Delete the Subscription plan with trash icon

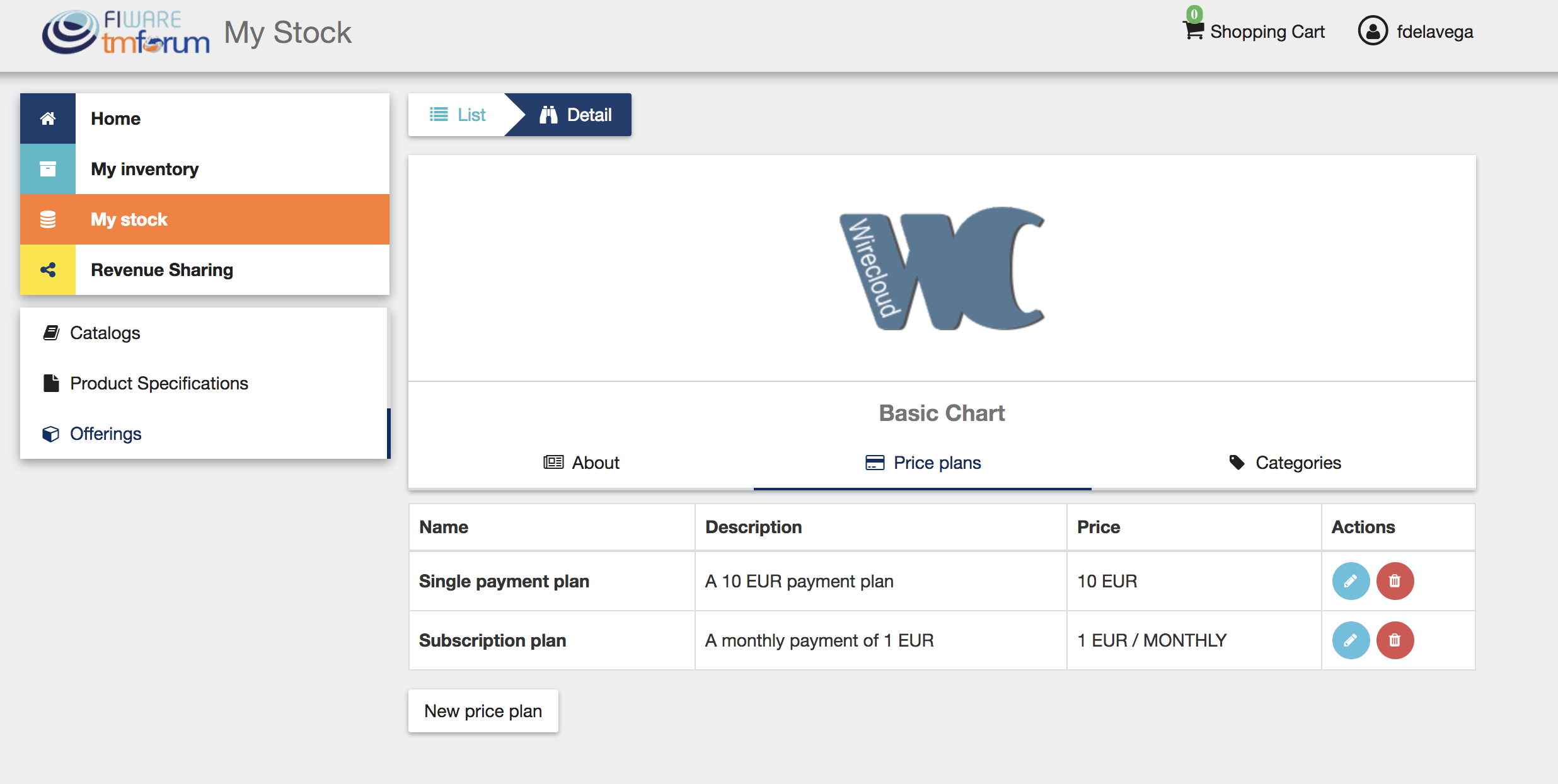pyautogui.click(x=1395, y=640)
